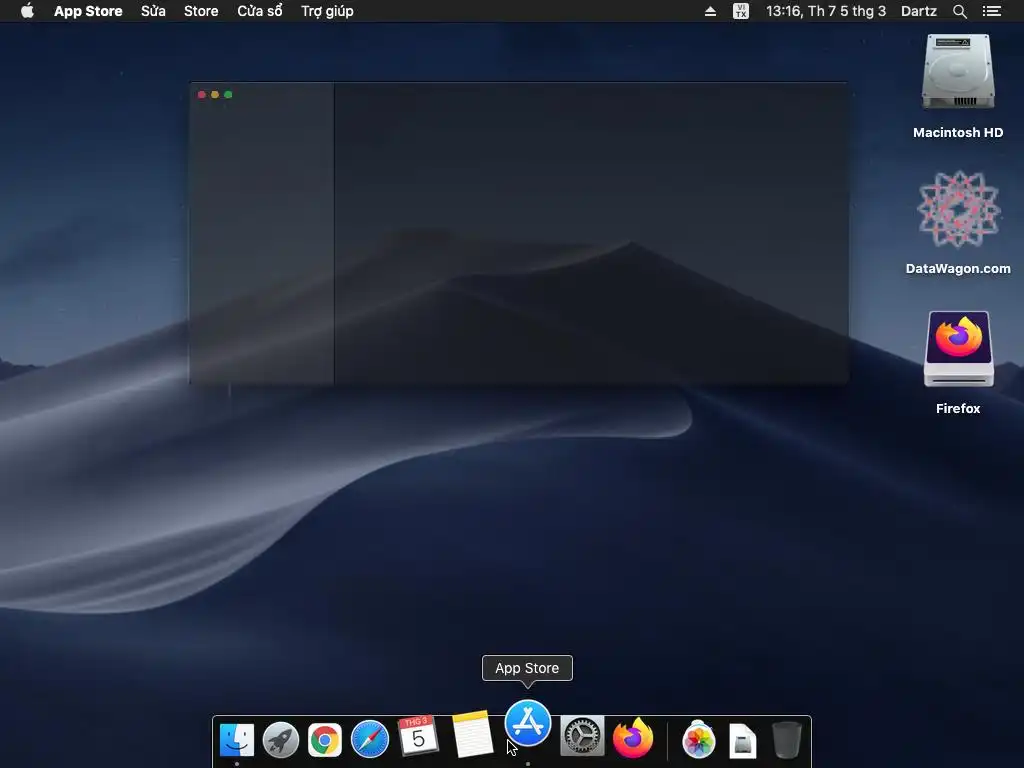
Task: Launch Google Chrome from the Dock
Action: pos(325,740)
